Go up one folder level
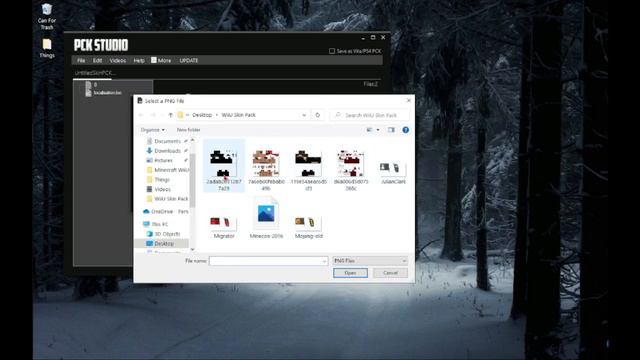Viewport: 640px width, 360px height. (171, 115)
